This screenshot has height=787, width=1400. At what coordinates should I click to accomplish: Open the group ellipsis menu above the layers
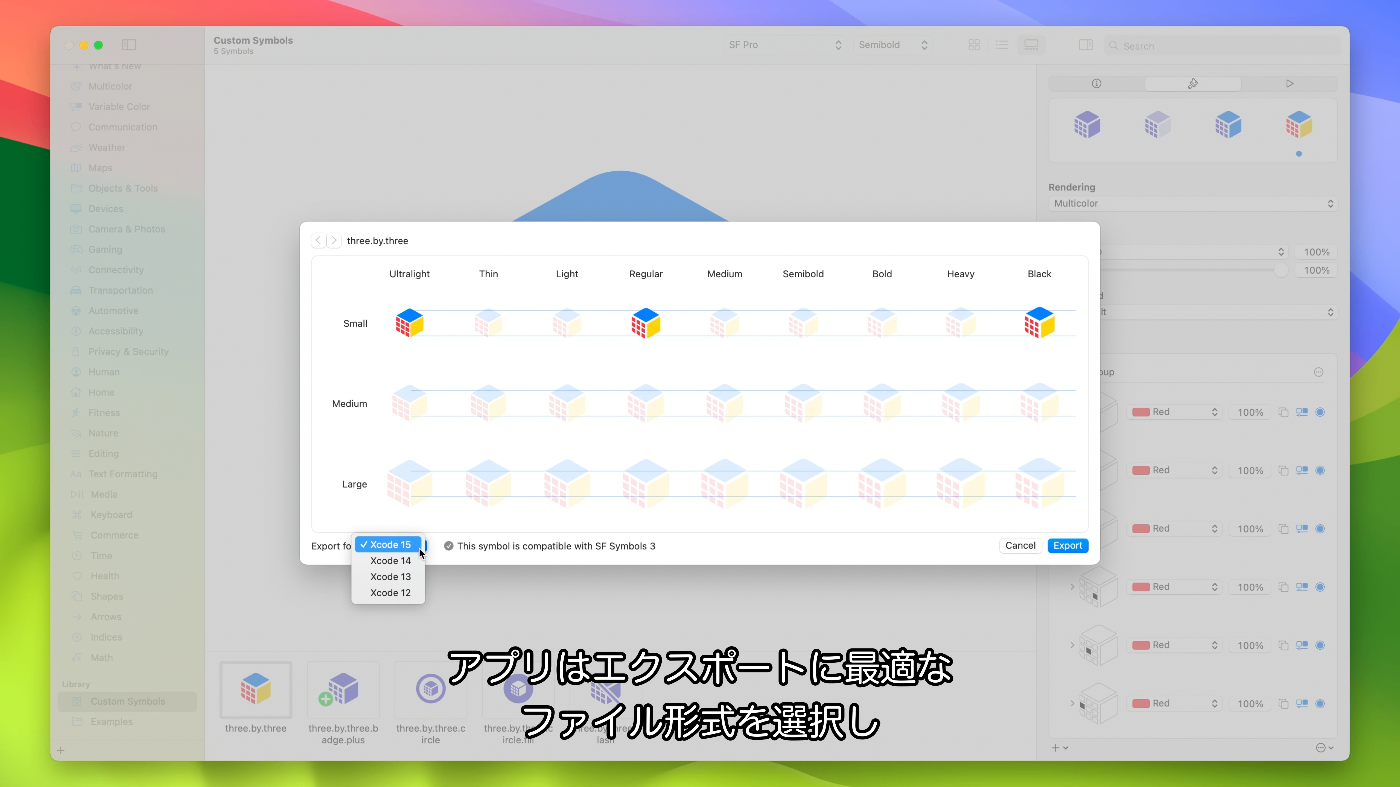pos(1318,372)
